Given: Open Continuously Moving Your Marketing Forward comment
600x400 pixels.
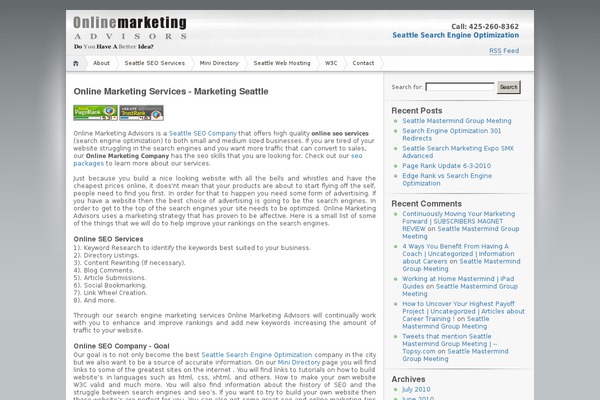Looking at the screenshot, I should [x=458, y=221].
